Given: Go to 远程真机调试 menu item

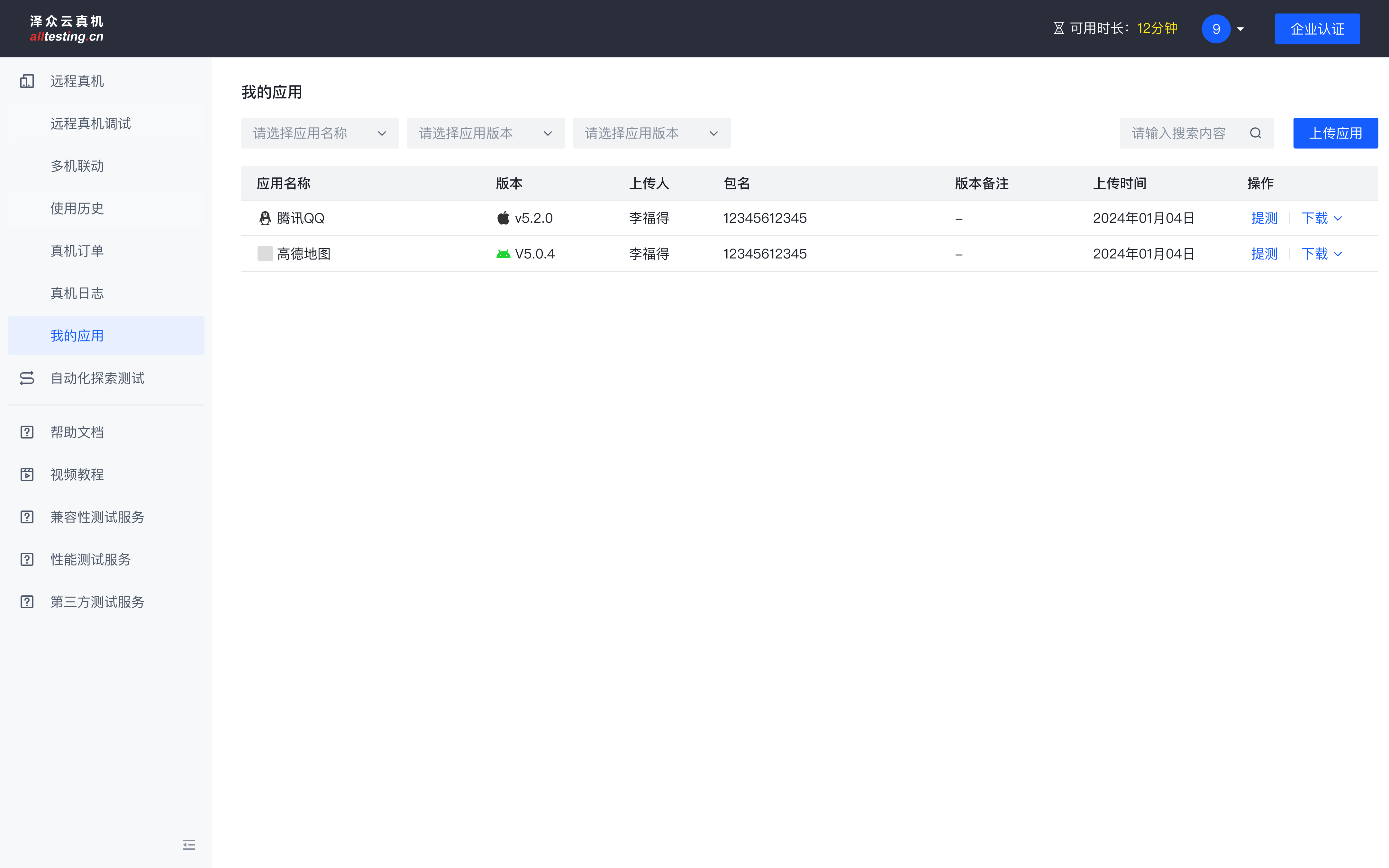Looking at the screenshot, I should (91, 123).
